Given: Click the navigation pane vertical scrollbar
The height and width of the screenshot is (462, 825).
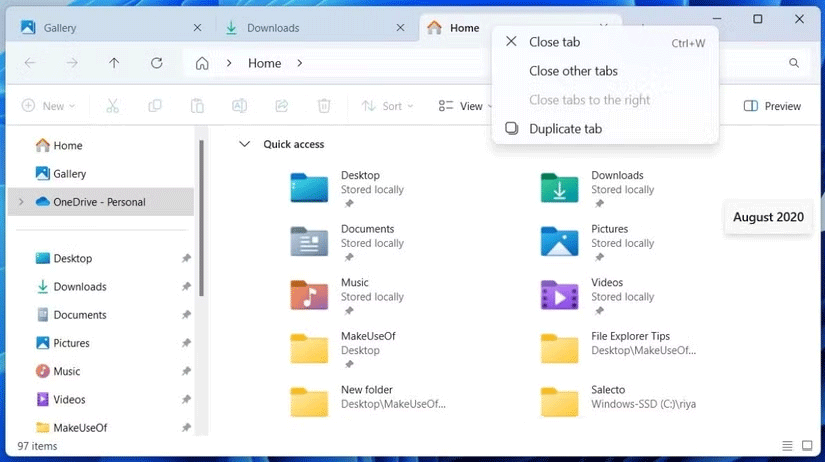Looking at the screenshot, I should tap(201, 215).
